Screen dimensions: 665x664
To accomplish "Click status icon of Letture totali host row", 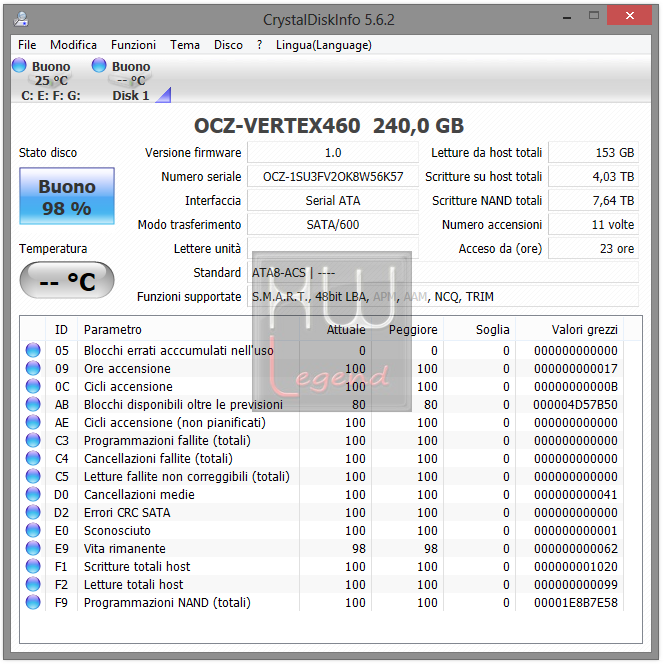I will 33,585.
